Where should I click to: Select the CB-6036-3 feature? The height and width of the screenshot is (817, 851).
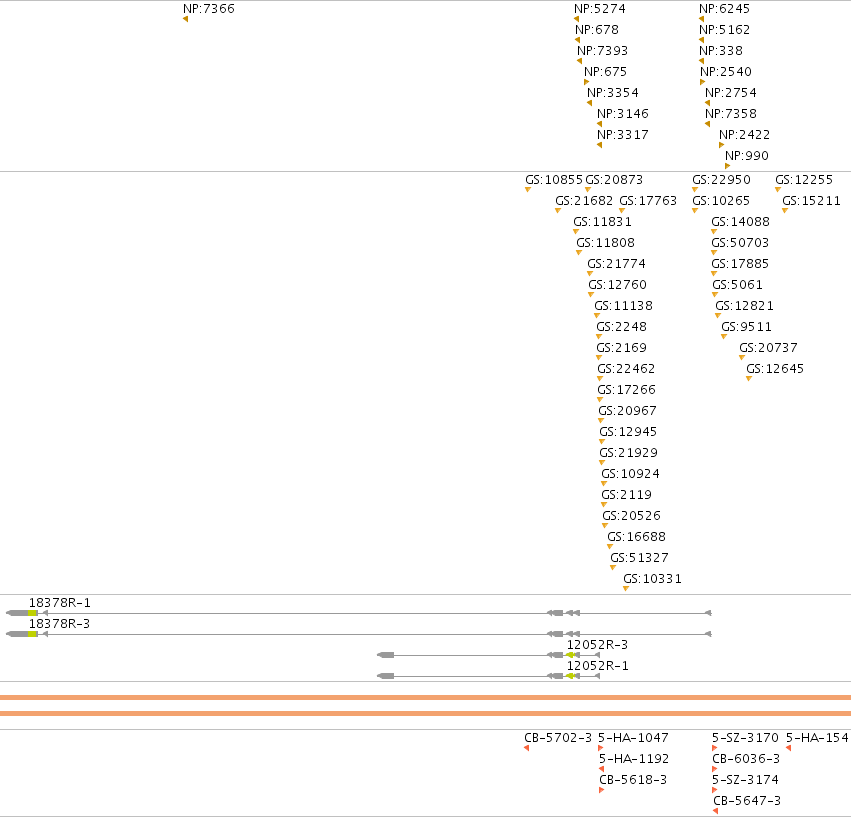click(x=746, y=759)
